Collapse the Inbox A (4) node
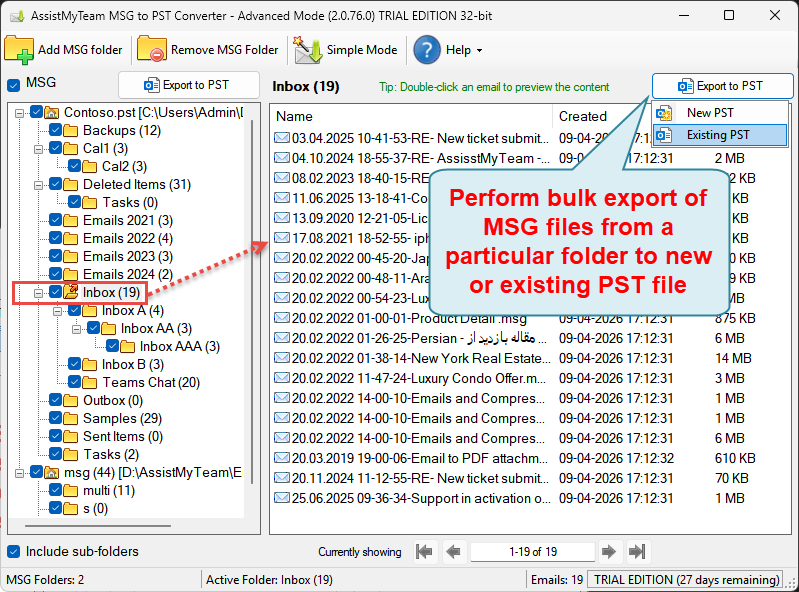The image size is (799, 592). (57, 311)
